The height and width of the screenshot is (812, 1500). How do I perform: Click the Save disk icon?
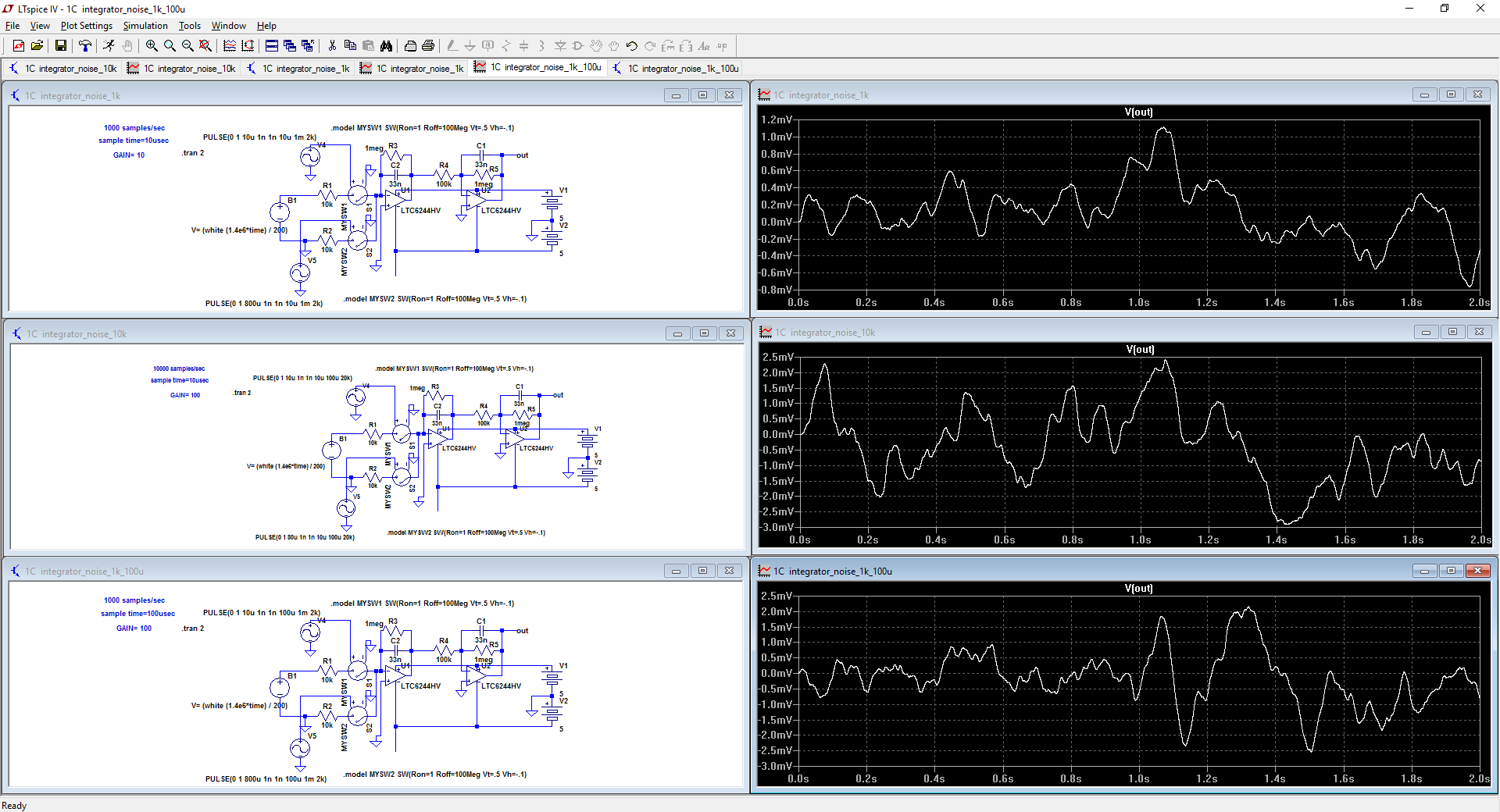[60, 46]
